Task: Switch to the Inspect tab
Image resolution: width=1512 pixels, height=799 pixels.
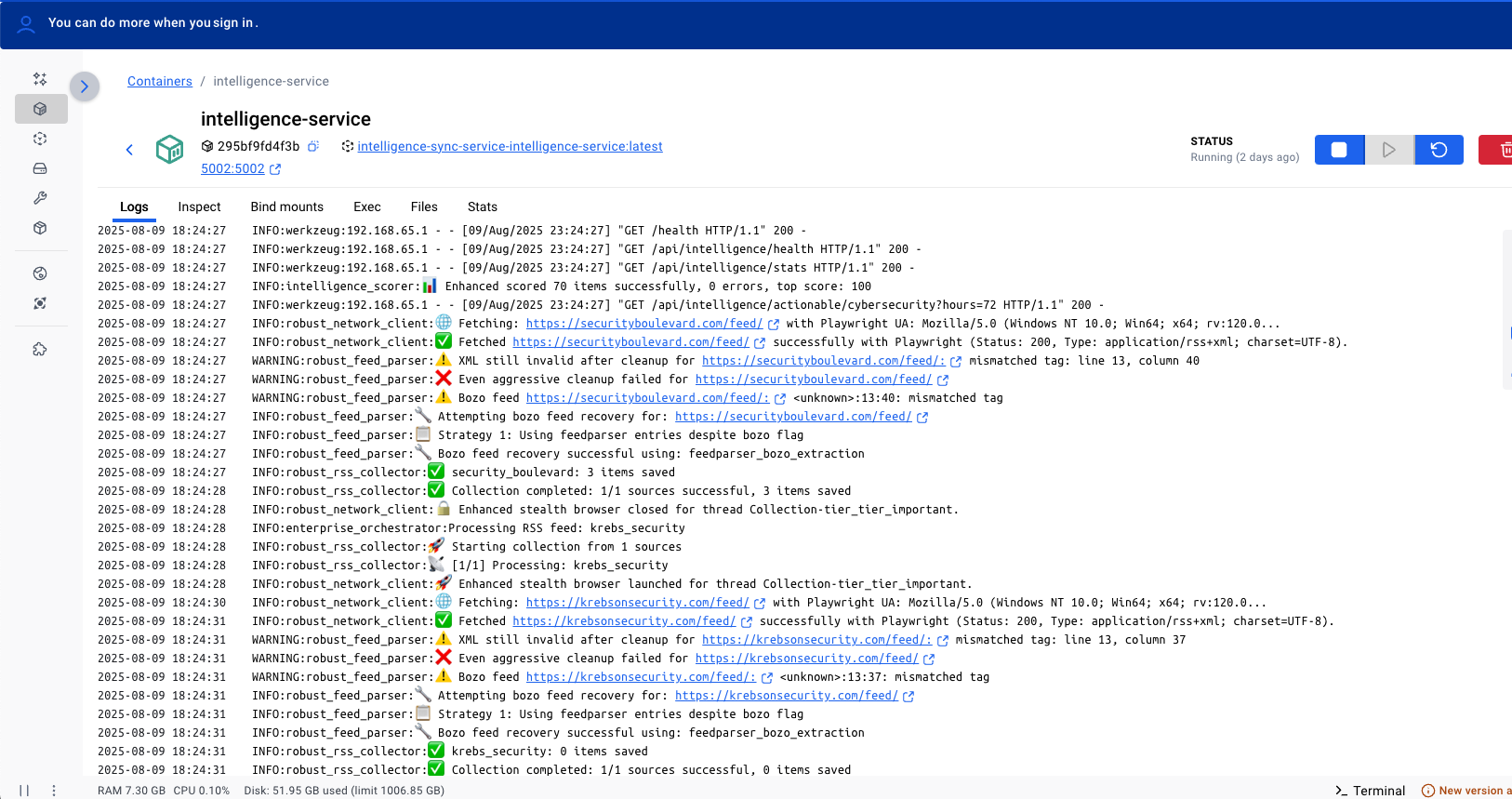Action: (199, 206)
